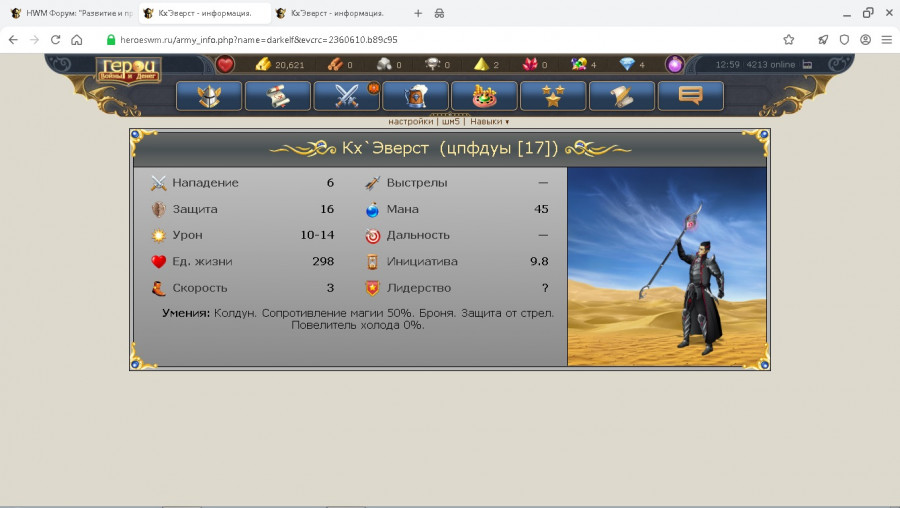This screenshot has height=508, width=900.
Task: Open the настройки link
Action: (x=410, y=121)
